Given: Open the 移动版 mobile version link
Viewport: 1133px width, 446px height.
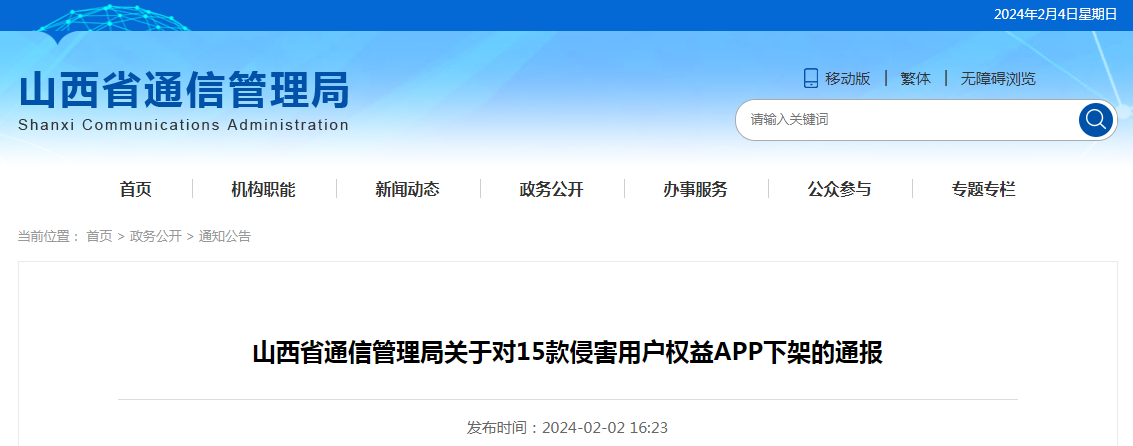Looking at the screenshot, I should tap(848, 79).
